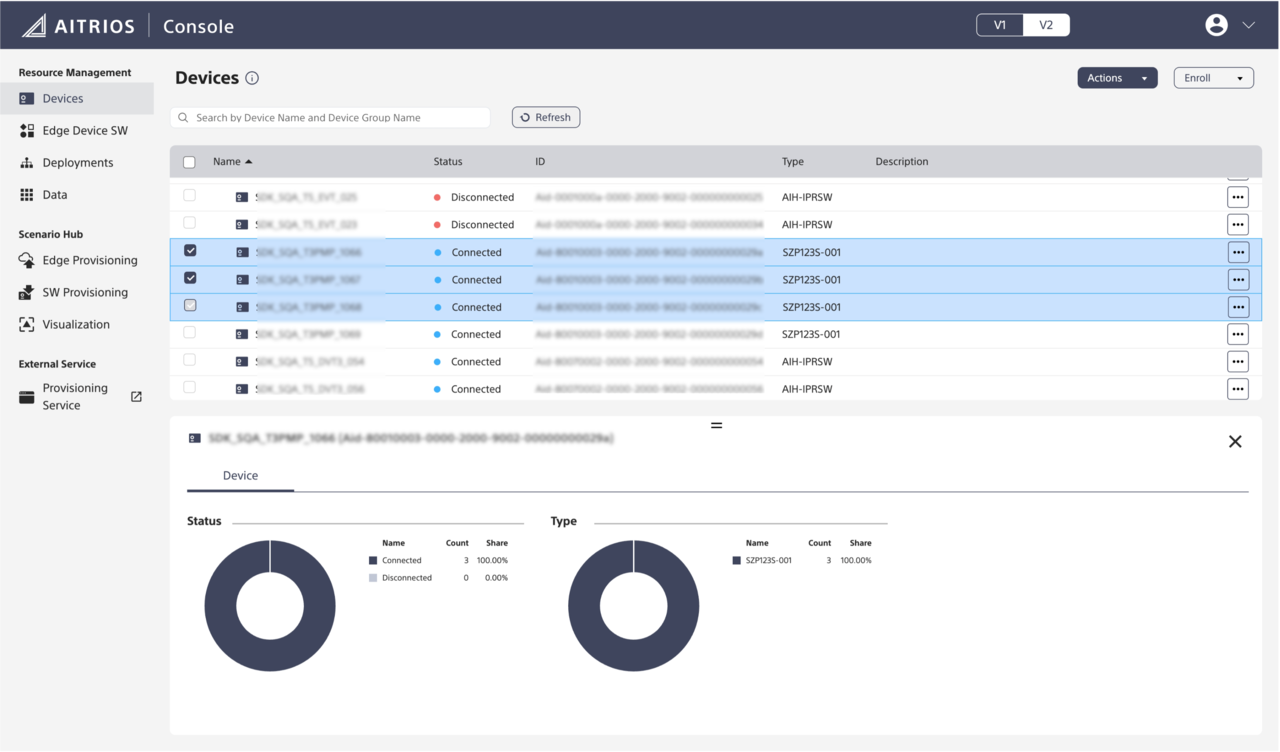Focus the device name search field
Screen dimensions: 1280x752
coord(330,117)
